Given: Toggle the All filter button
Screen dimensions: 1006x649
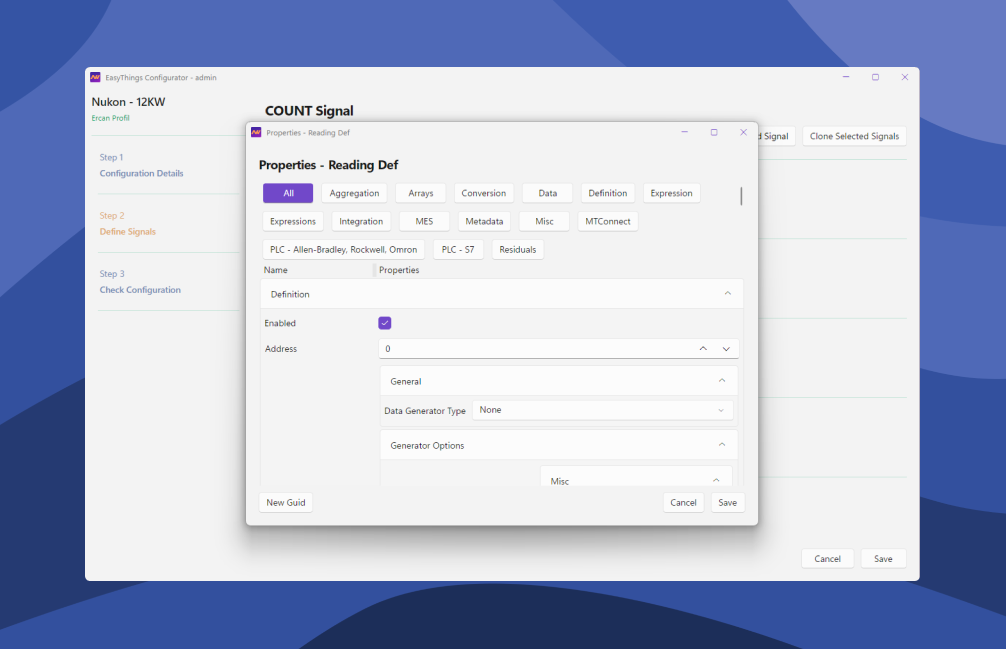Looking at the screenshot, I should 288,193.
